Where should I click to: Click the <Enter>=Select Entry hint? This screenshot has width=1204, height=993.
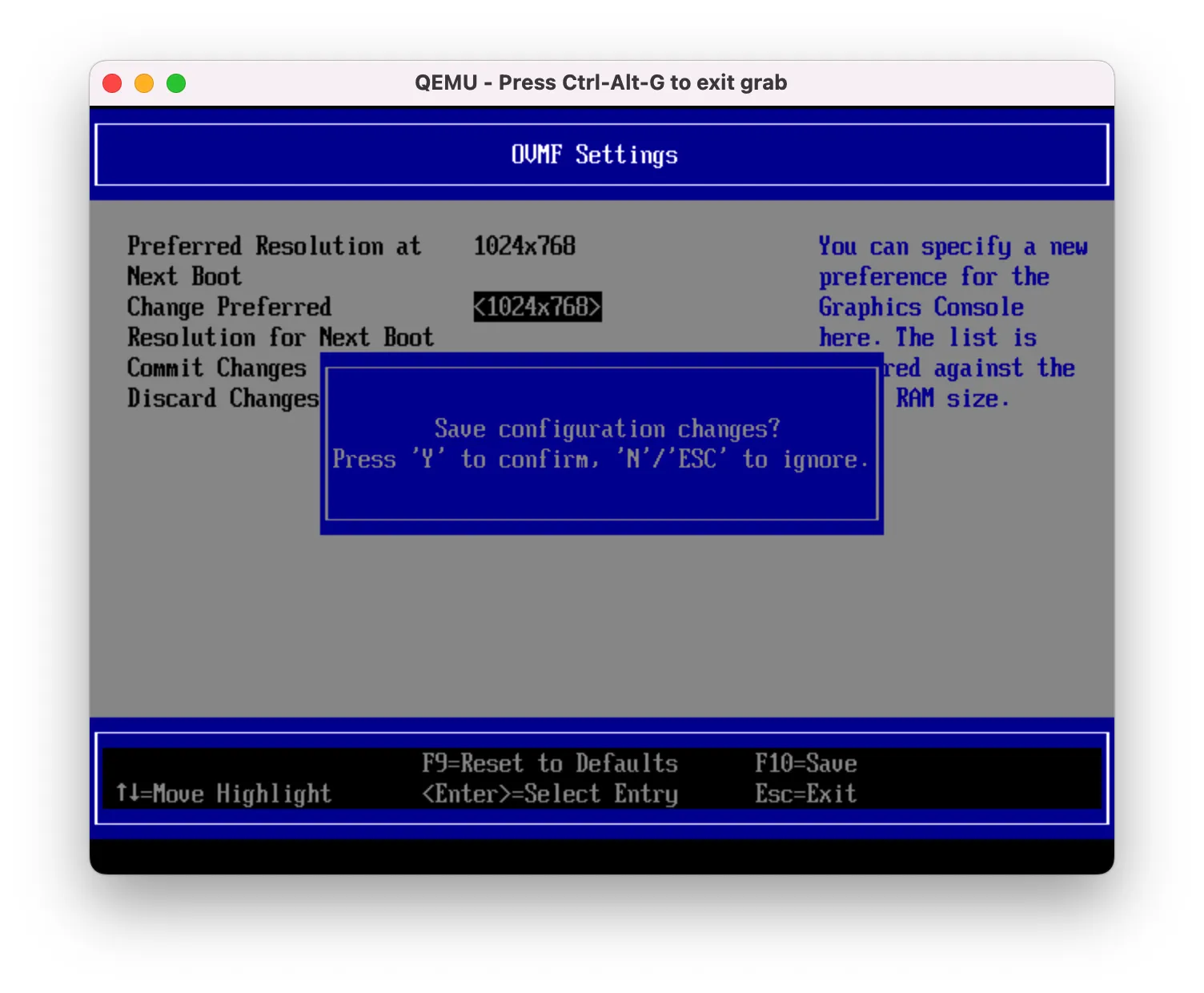[550, 794]
